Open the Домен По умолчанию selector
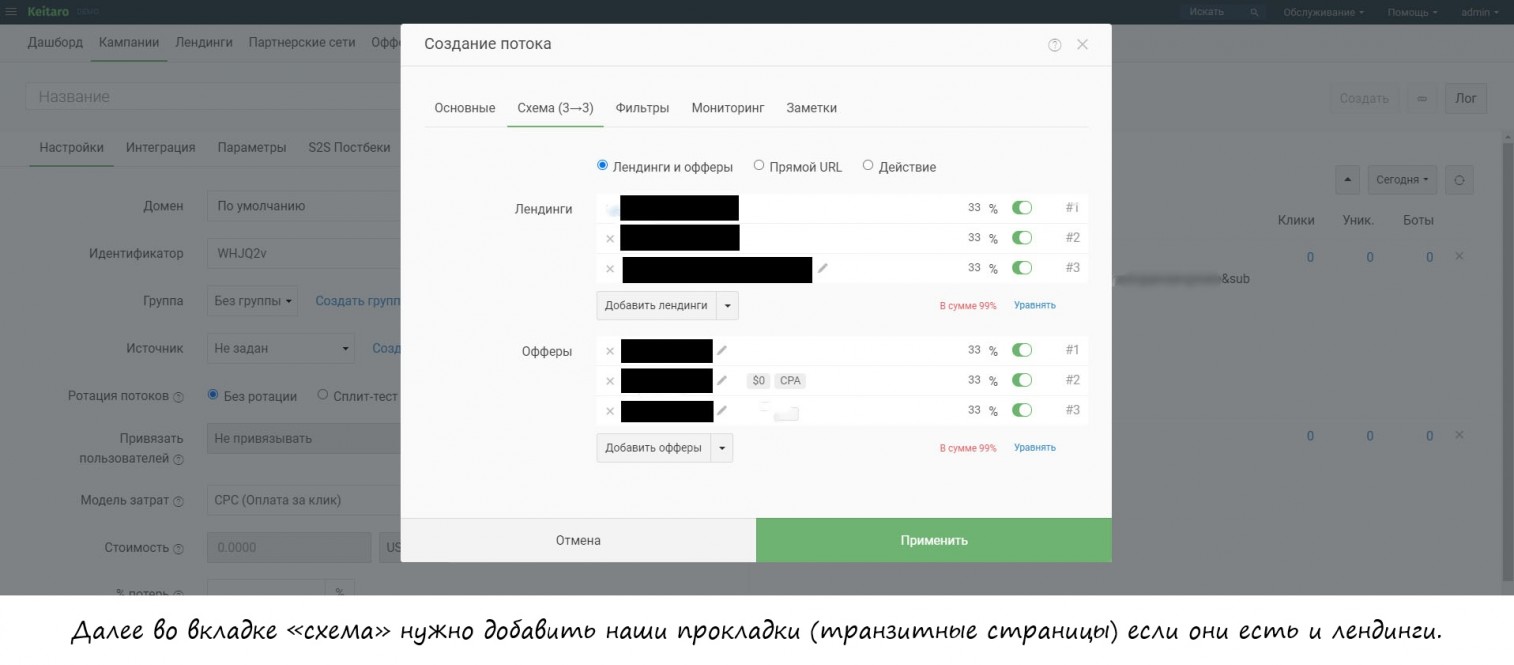This screenshot has width=1514, height=665. click(x=304, y=206)
